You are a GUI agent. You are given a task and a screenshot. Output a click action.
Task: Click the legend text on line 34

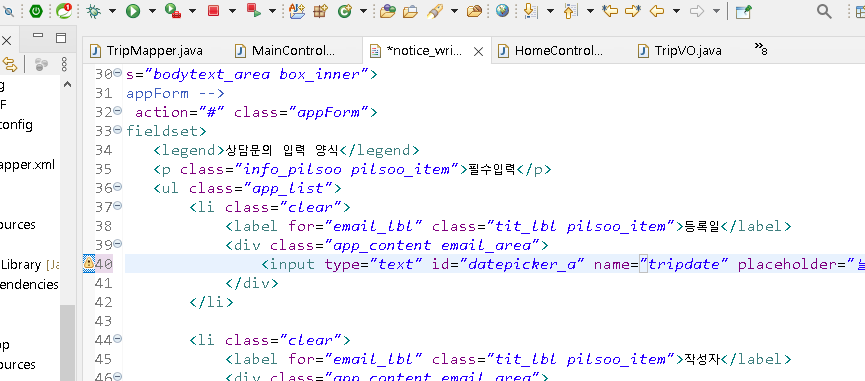[281, 150]
